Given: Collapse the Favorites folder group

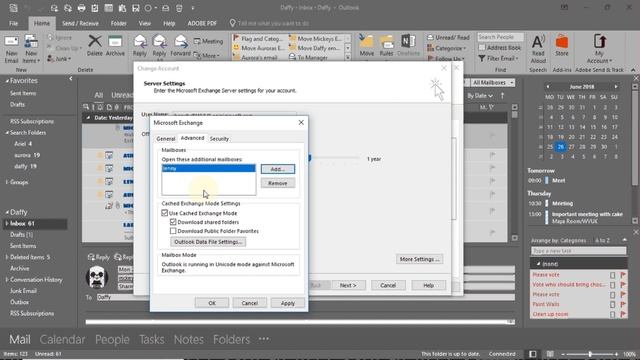Looking at the screenshot, I should 7,81.
